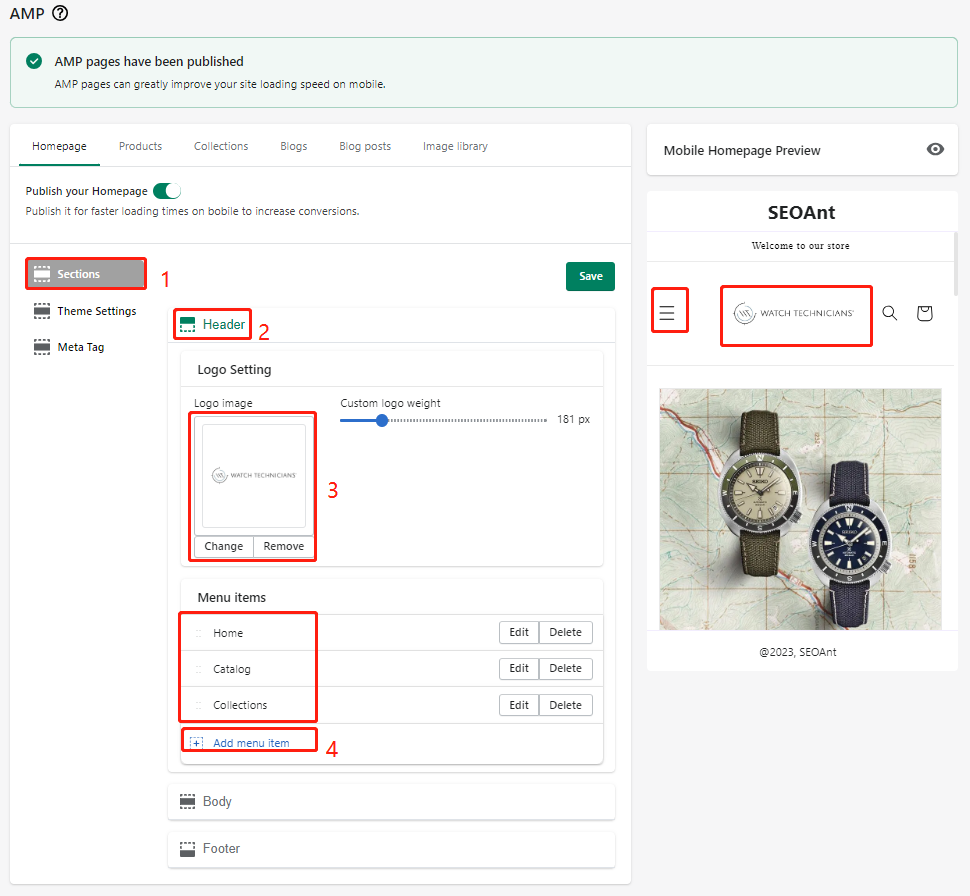
Task: Edit the Catalog menu item
Action: coord(519,668)
